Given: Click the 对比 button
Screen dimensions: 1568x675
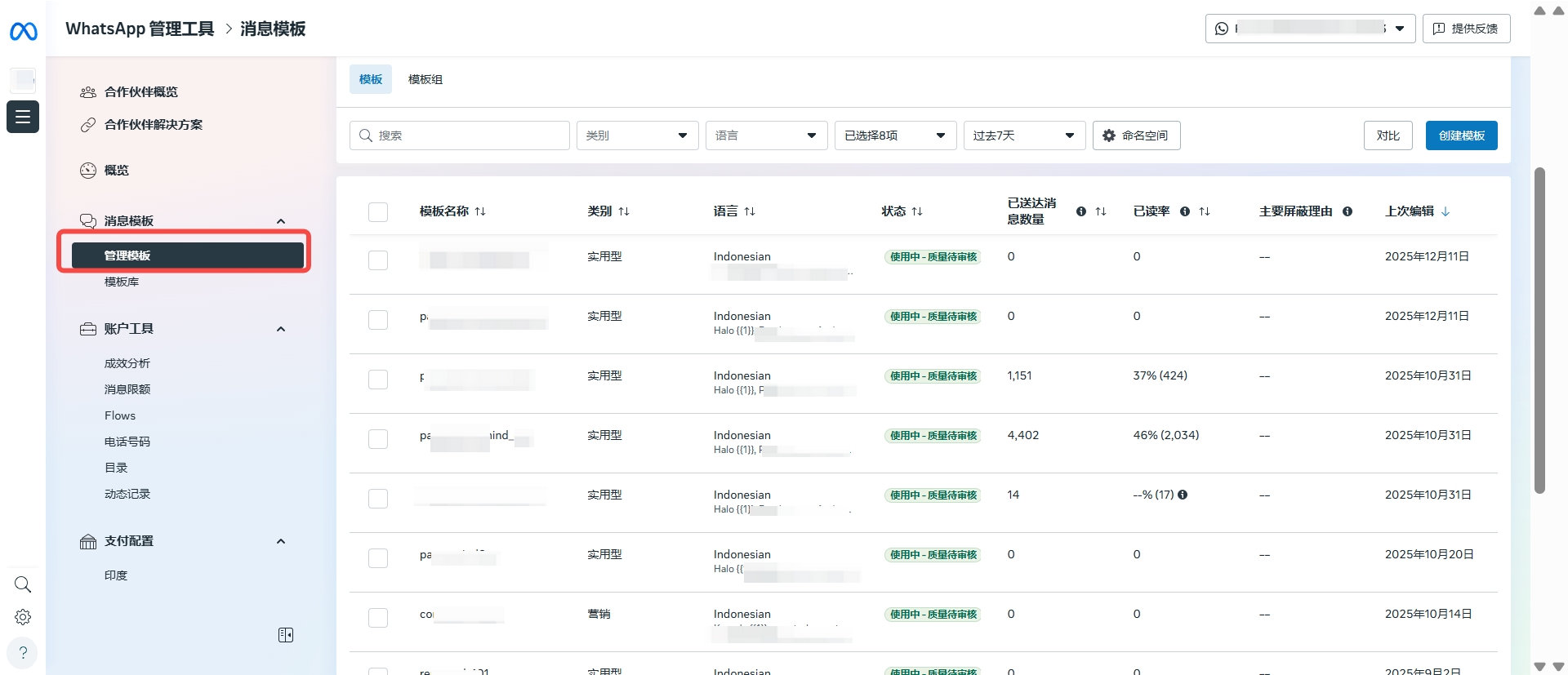Looking at the screenshot, I should tap(1388, 135).
